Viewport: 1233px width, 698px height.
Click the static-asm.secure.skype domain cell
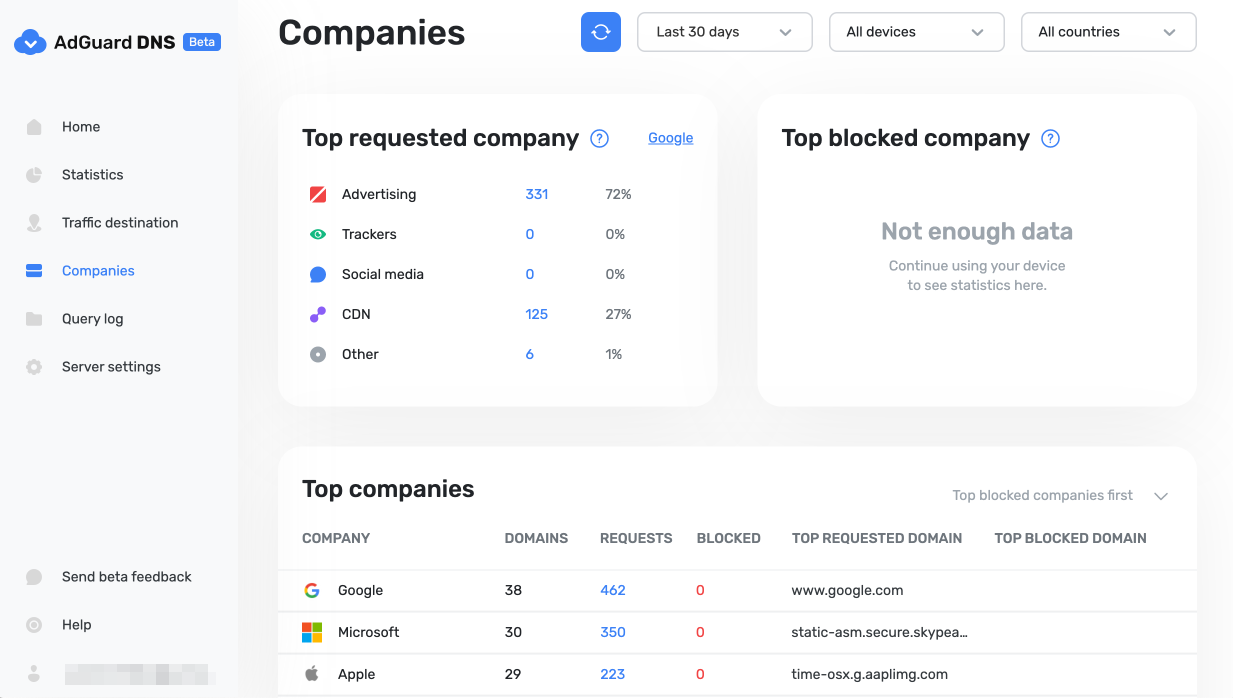pyautogui.click(x=879, y=633)
